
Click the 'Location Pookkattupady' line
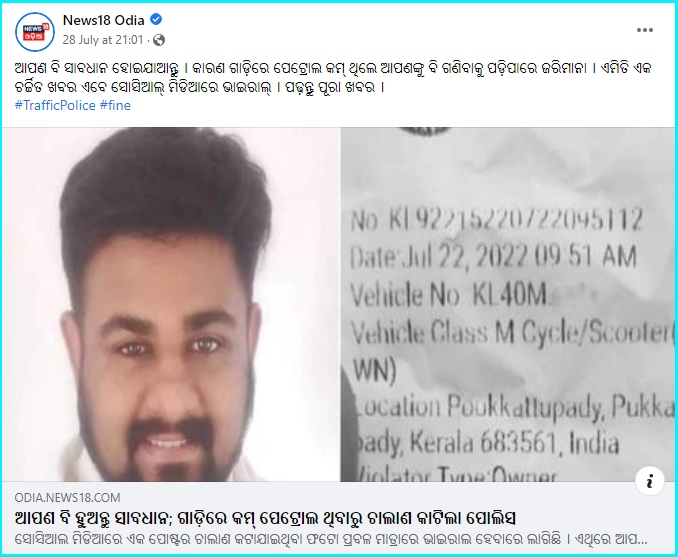[x=512, y=407]
